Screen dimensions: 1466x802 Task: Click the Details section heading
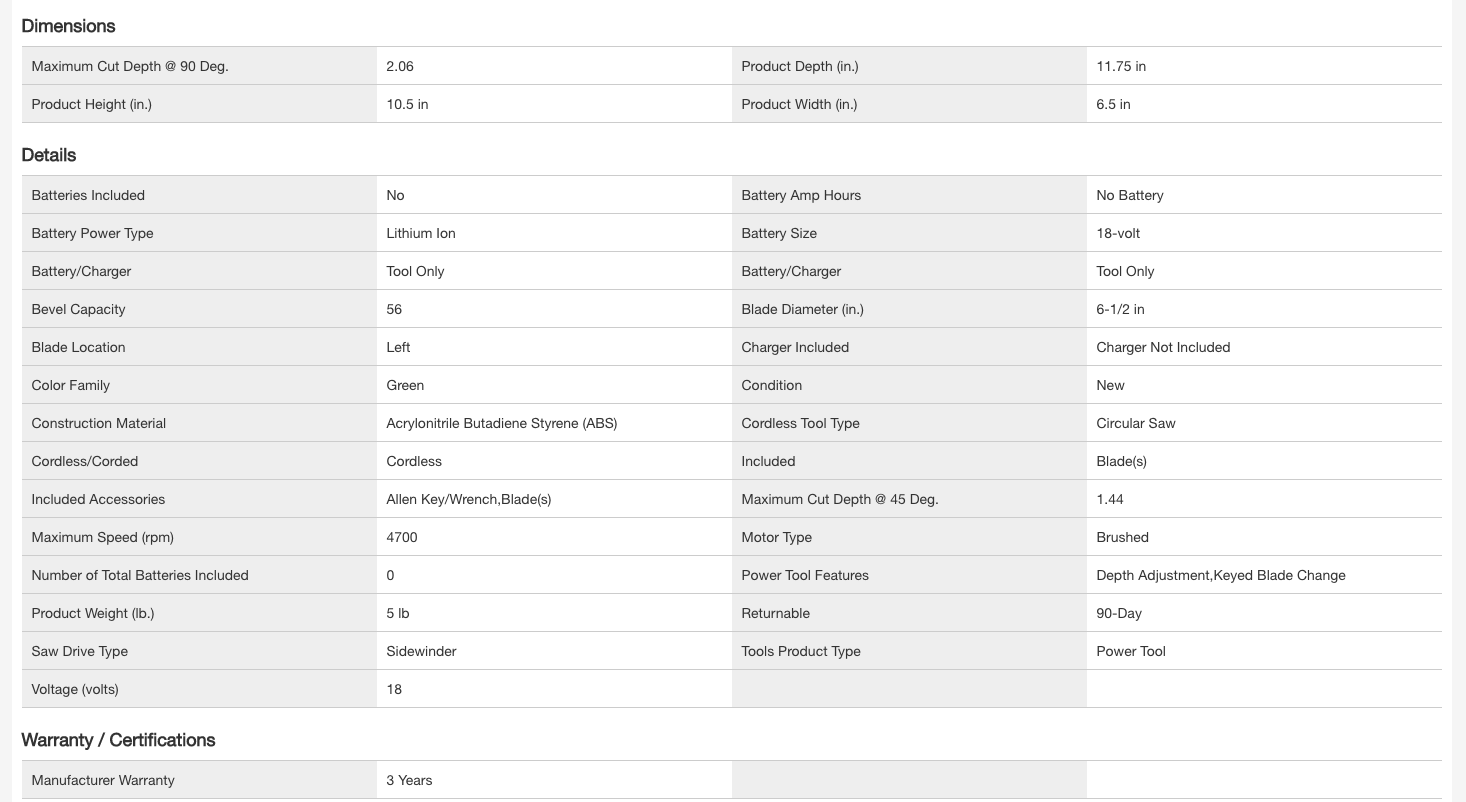coord(49,155)
